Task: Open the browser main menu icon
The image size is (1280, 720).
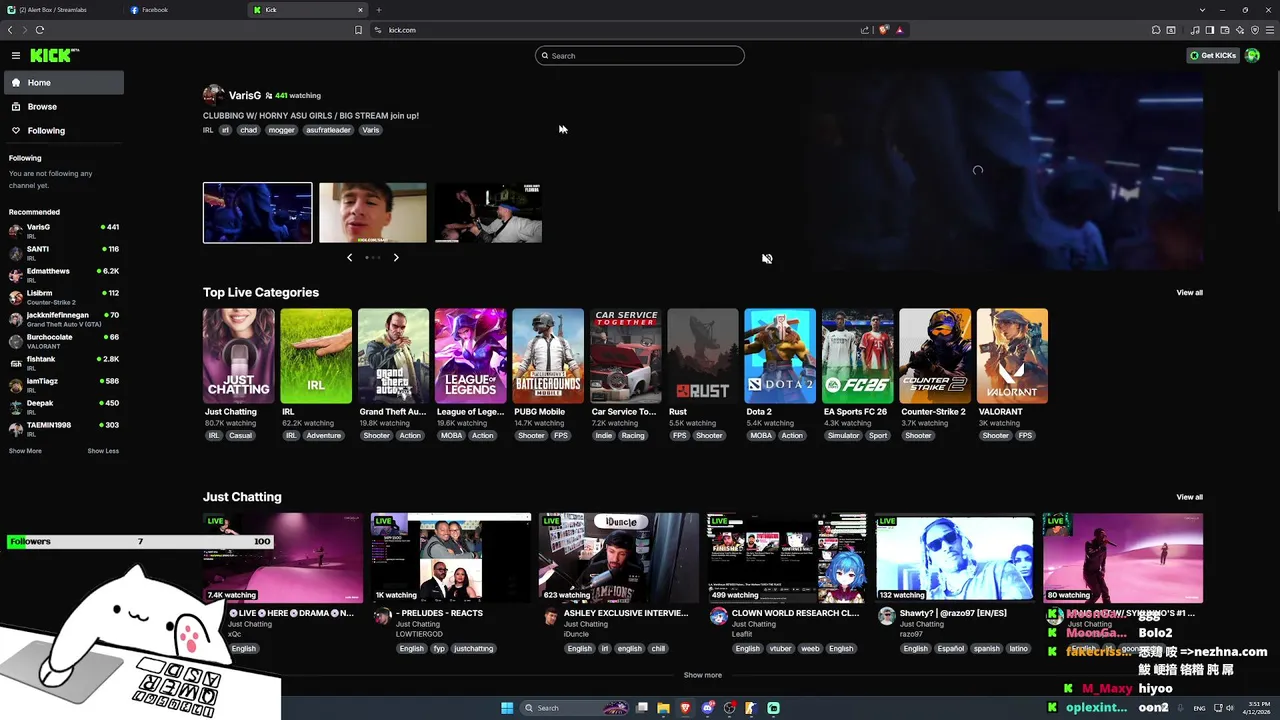Action: click(1270, 30)
